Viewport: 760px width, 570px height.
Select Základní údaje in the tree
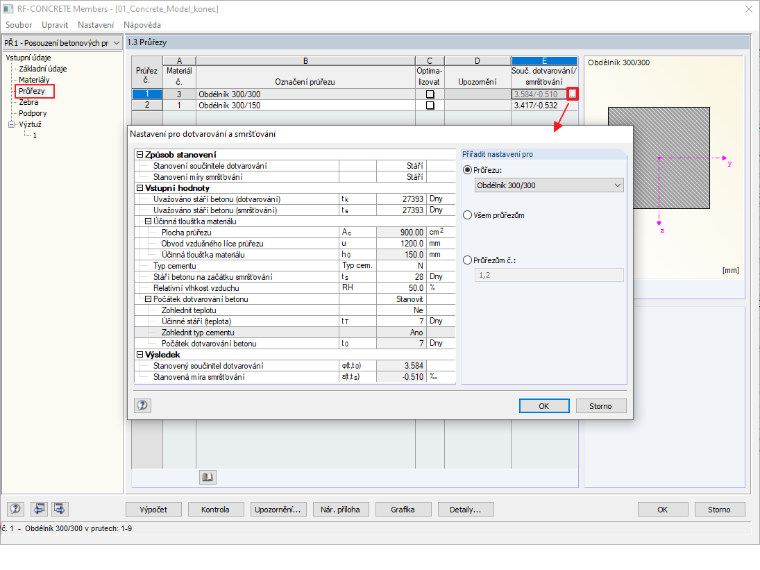pos(43,69)
